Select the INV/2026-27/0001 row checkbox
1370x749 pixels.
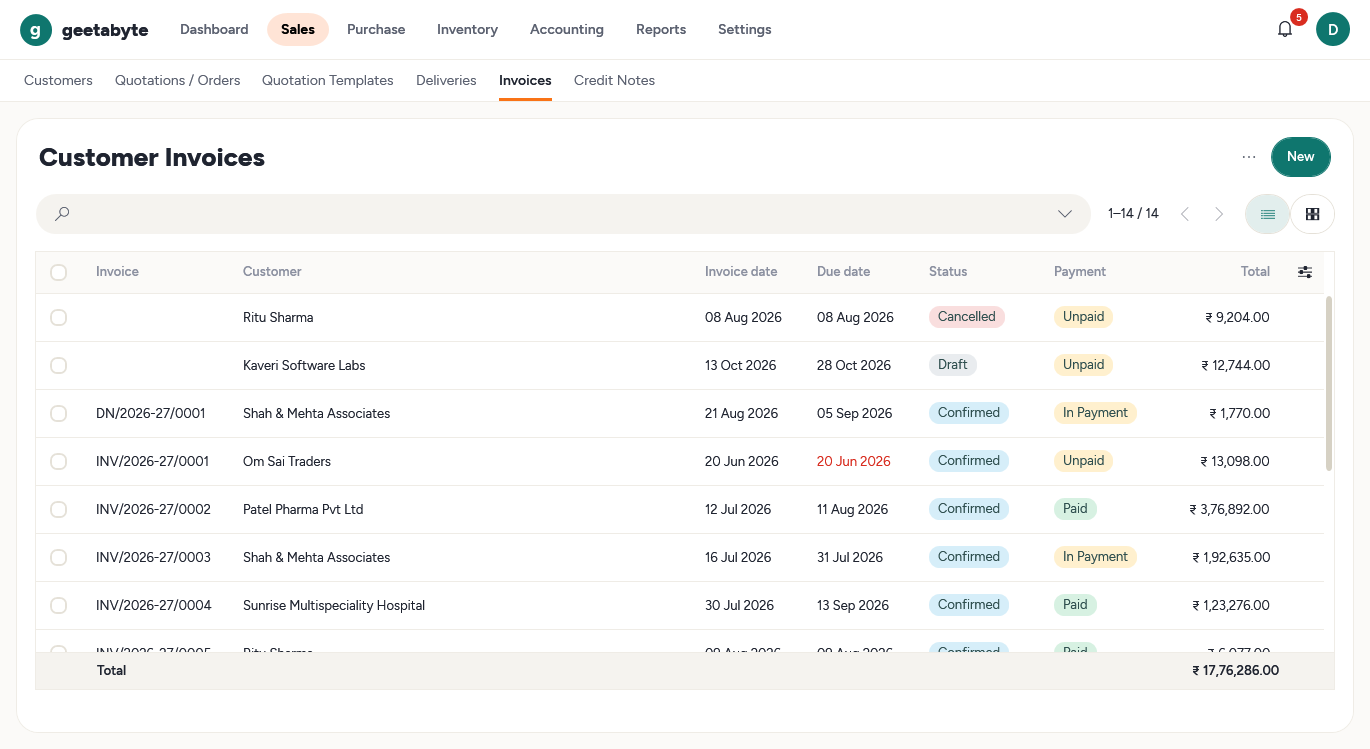58,462
